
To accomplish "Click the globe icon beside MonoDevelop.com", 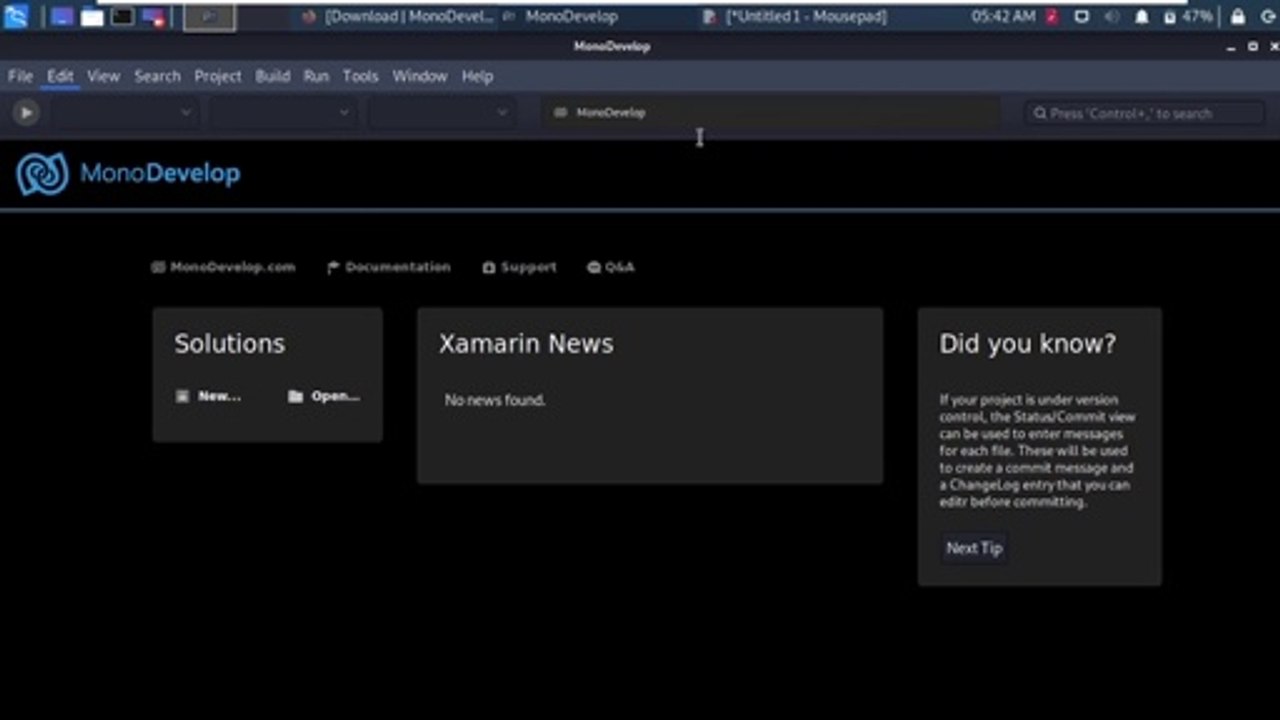I will [x=158, y=267].
